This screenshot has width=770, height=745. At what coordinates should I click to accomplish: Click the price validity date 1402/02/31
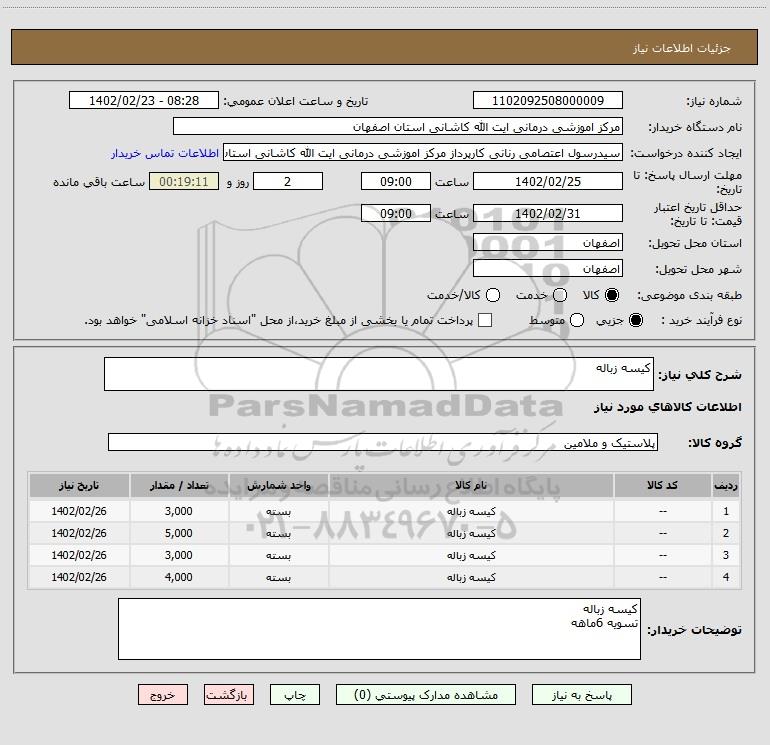548,213
